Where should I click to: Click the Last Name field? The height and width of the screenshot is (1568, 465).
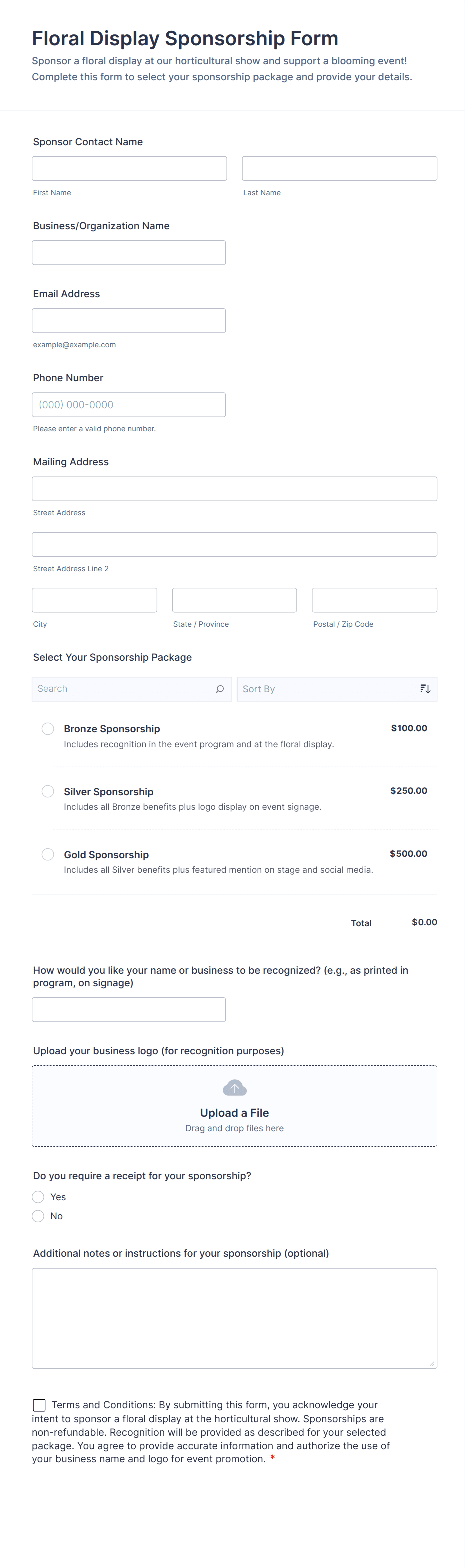tap(339, 168)
